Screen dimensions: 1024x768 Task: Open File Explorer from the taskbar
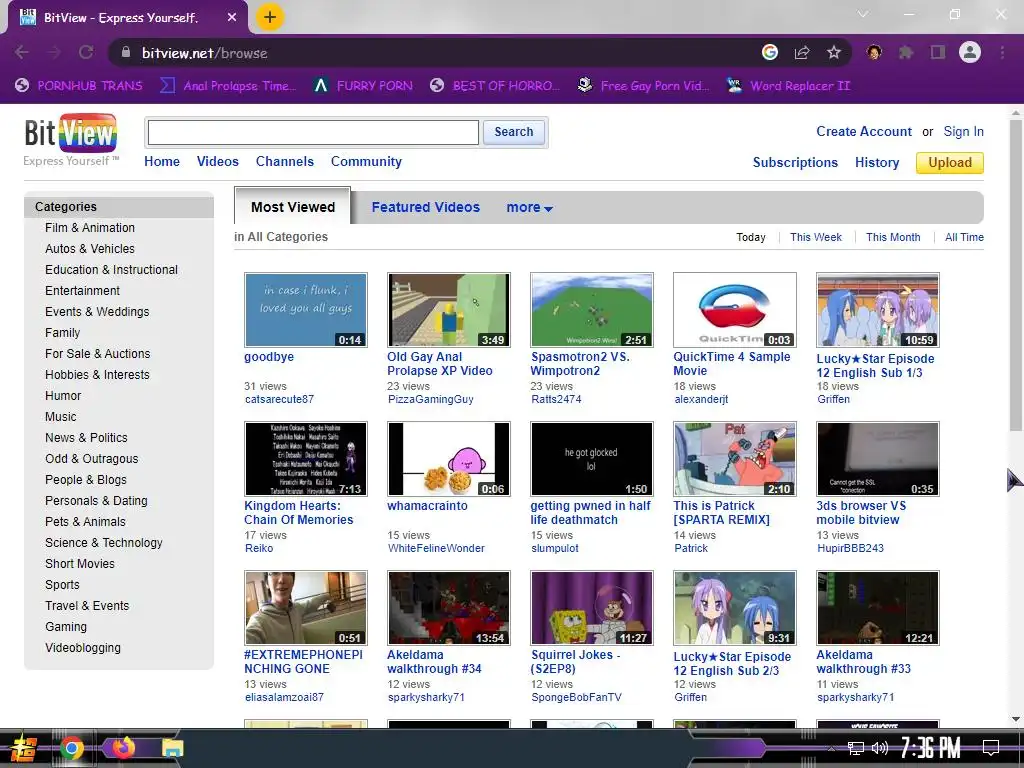(x=173, y=748)
